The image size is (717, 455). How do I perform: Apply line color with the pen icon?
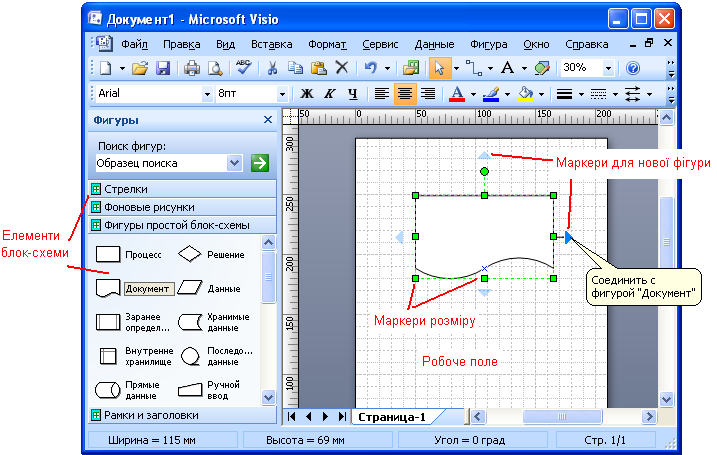491,94
